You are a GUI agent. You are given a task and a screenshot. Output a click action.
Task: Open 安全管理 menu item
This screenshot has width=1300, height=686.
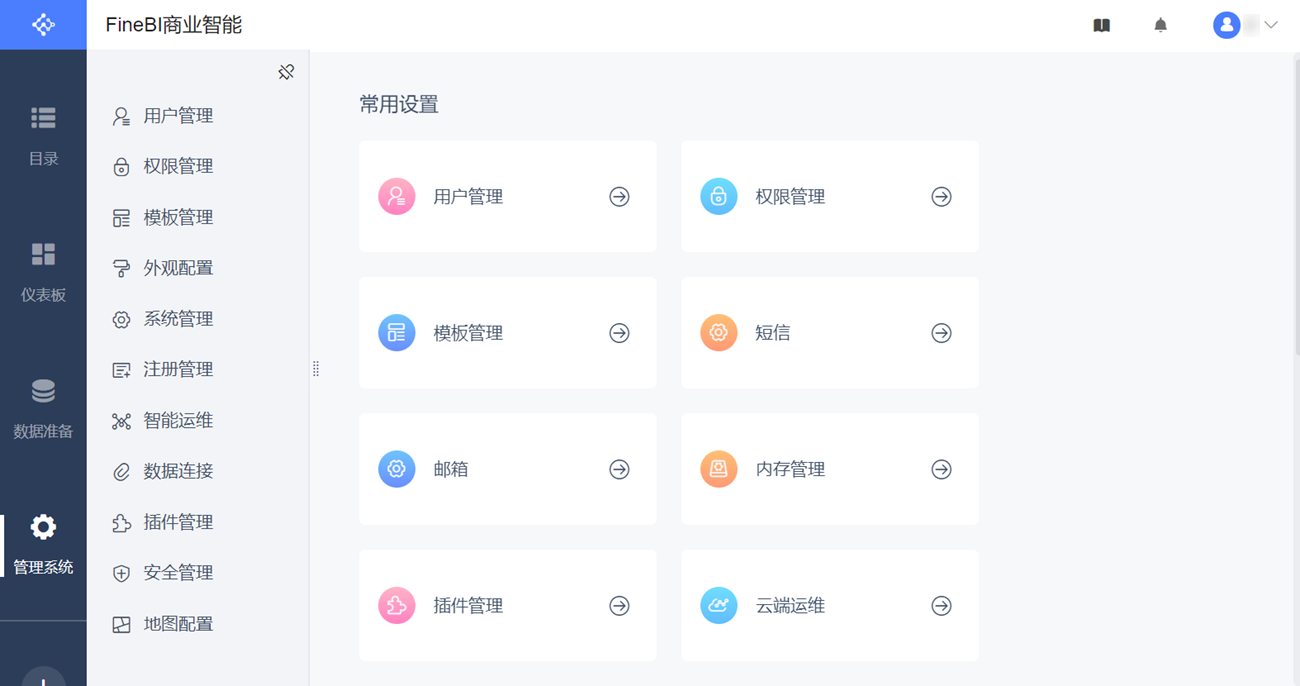[177, 573]
